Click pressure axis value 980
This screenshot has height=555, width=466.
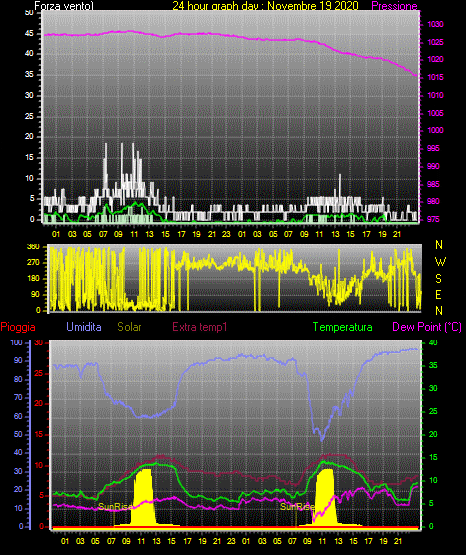(x=433, y=201)
